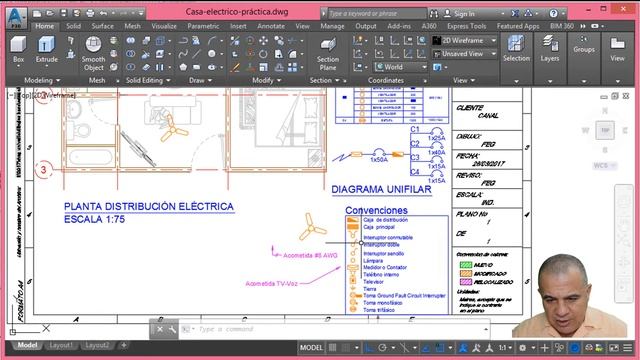Select the Line tool in Draw

[196, 53]
